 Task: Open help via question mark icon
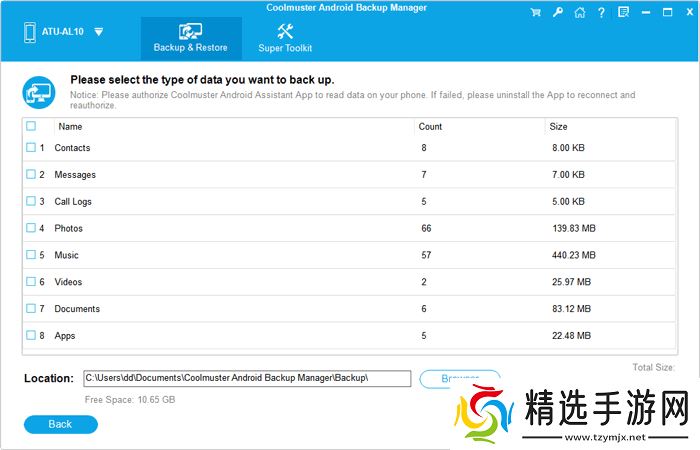click(600, 13)
